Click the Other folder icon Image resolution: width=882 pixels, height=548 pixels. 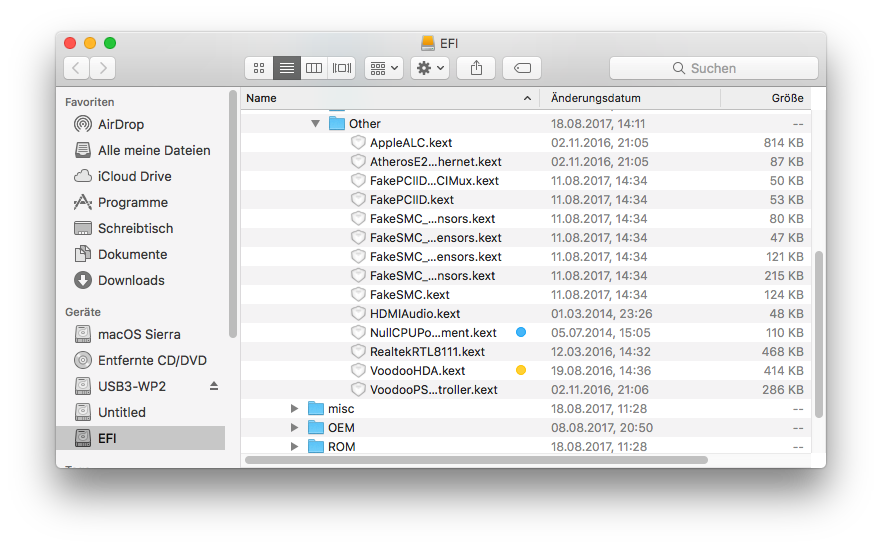[x=336, y=123]
